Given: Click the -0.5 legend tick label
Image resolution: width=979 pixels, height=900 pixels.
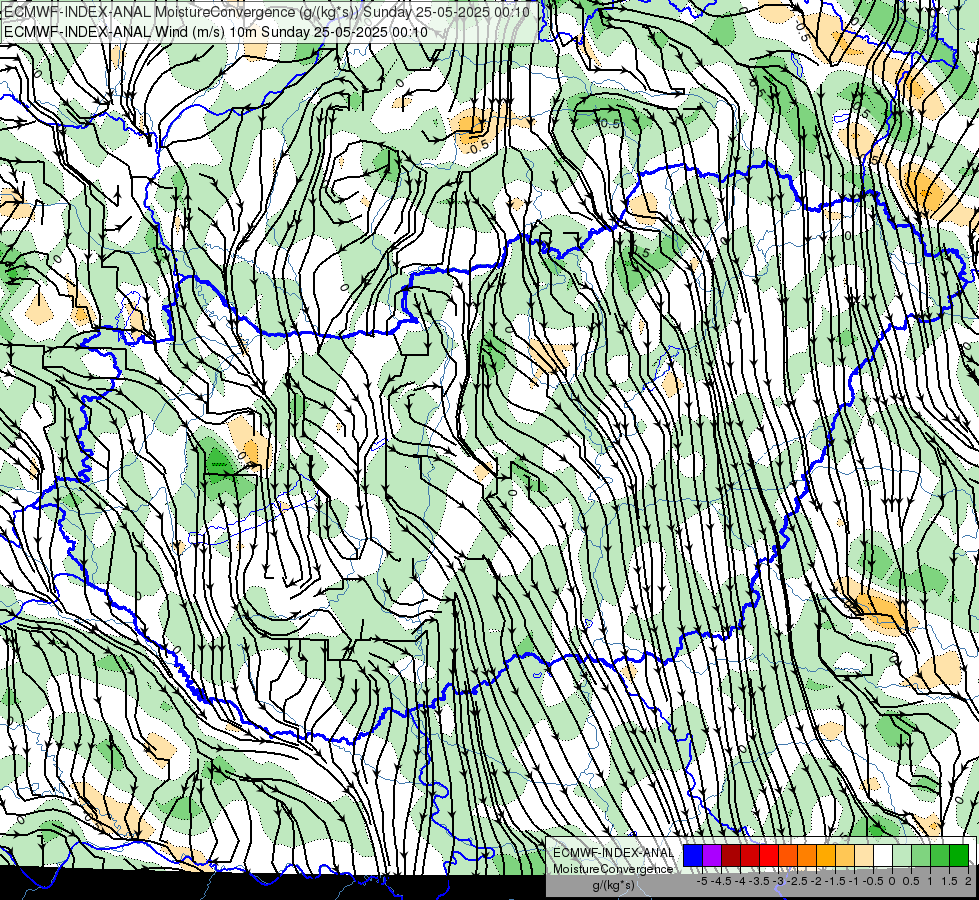Looking at the screenshot, I should click(x=873, y=881).
